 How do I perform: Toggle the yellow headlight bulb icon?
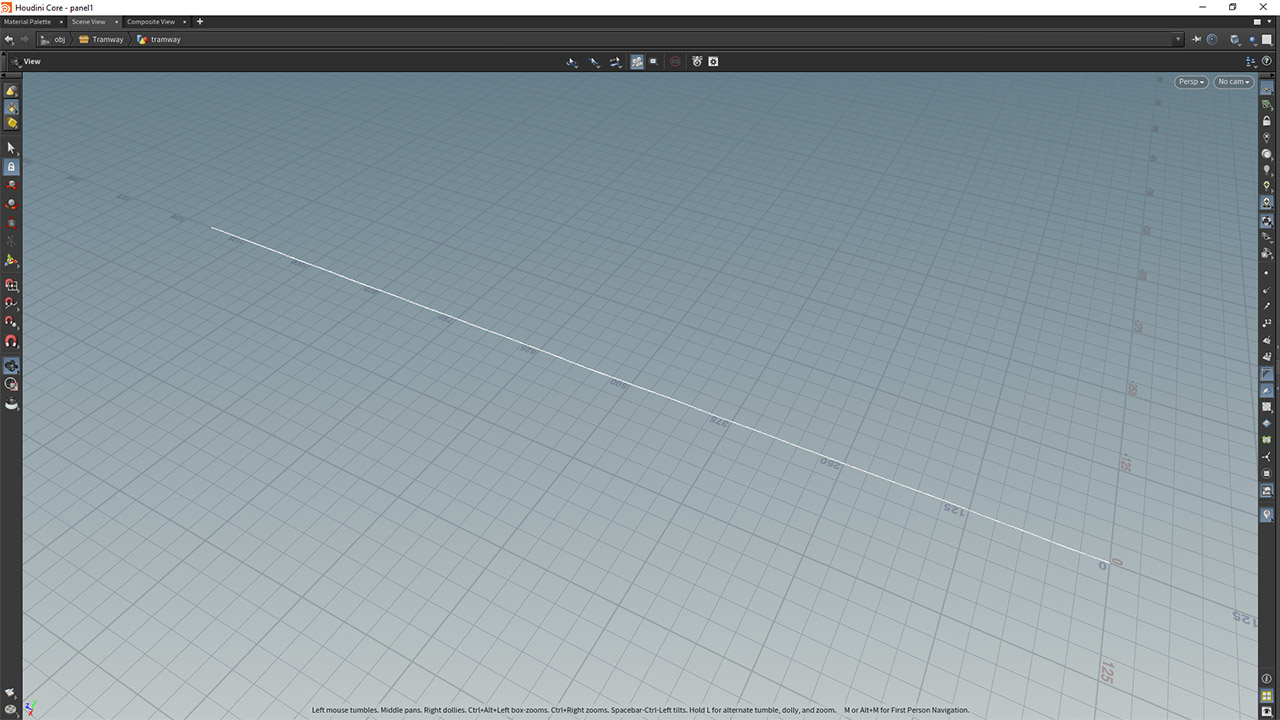(x=1267, y=186)
